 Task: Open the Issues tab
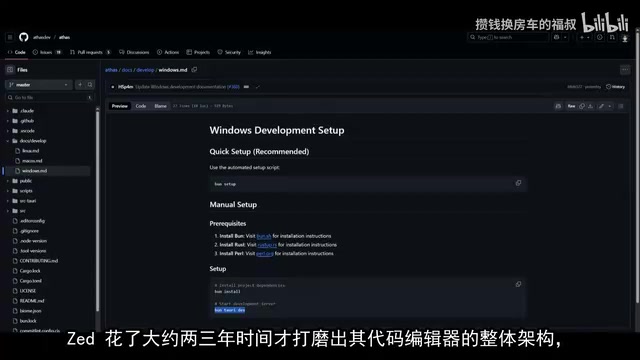(47, 52)
